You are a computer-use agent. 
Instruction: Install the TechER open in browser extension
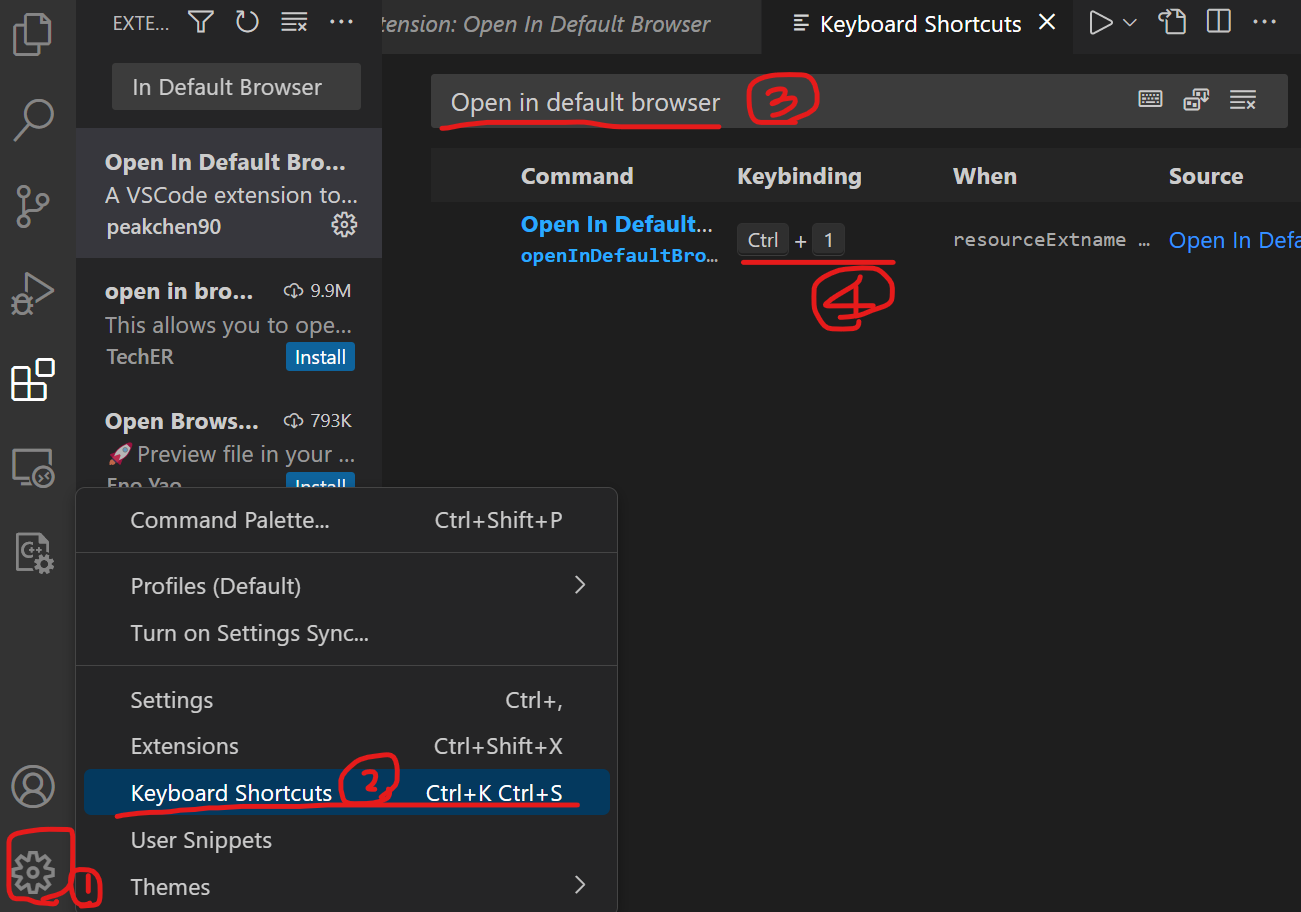[320, 357]
